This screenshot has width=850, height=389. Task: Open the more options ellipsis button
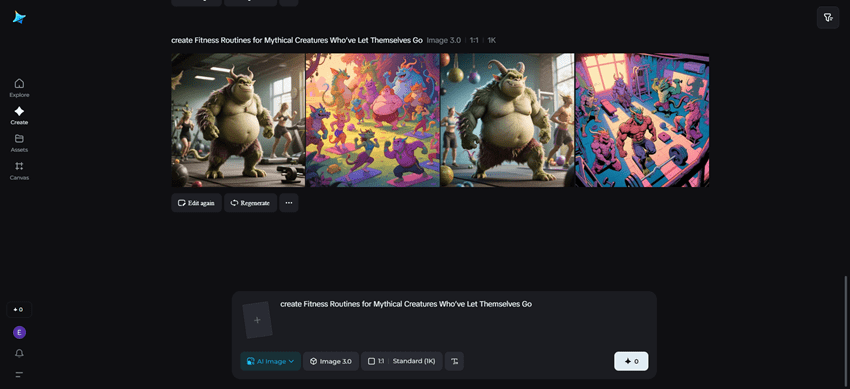point(289,203)
